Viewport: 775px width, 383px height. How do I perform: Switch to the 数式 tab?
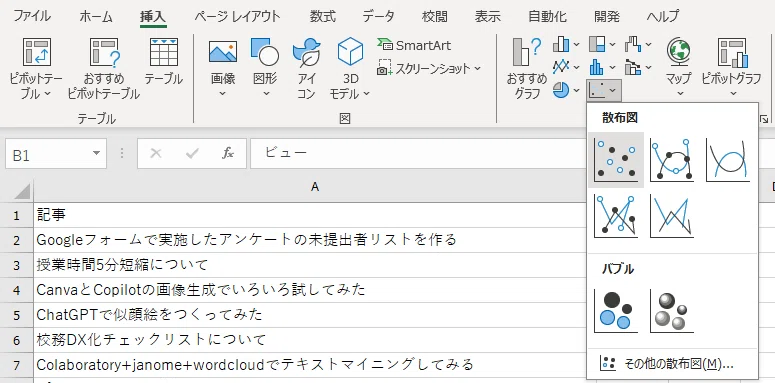point(323,16)
